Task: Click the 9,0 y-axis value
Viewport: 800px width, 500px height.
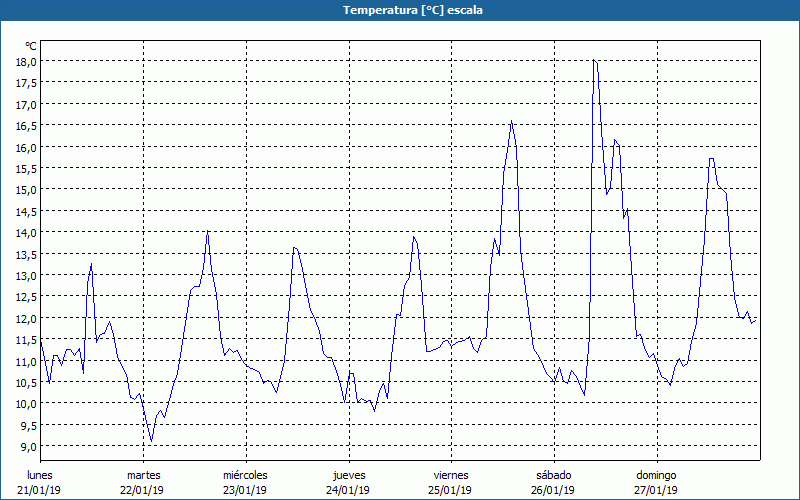Action: point(29,446)
